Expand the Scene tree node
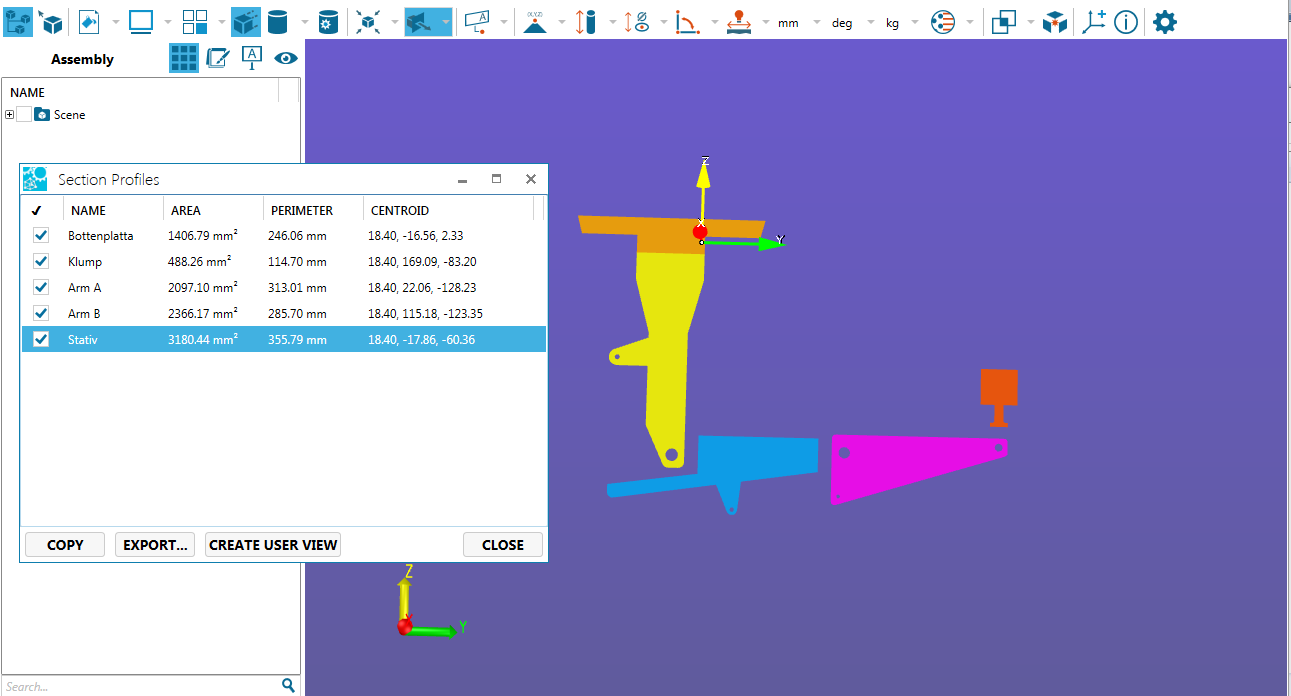Image resolution: width=1291 pixels, height=696 pixels. (x=10, y=115)
